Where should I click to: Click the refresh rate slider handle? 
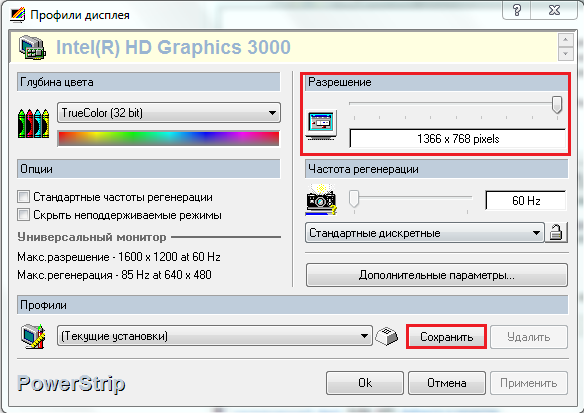click(354, 198)
